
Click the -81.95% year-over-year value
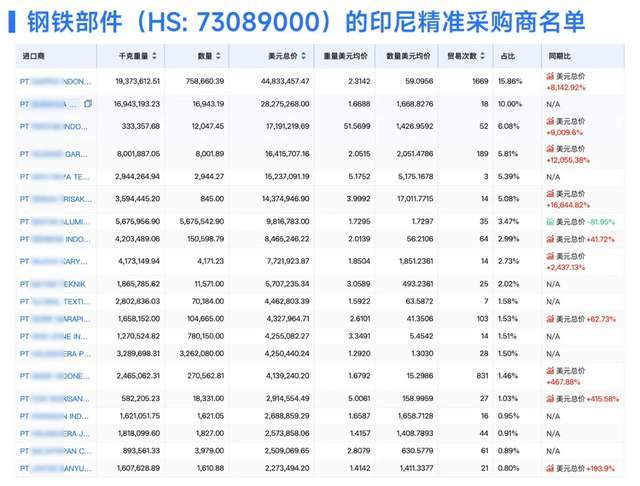pyautogui.click(x=601, y=222)
